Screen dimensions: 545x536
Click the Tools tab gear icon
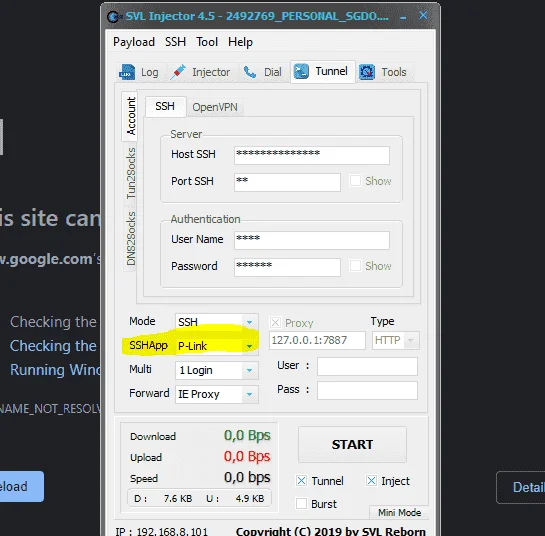pyautogui.click(x=367, y=72)
